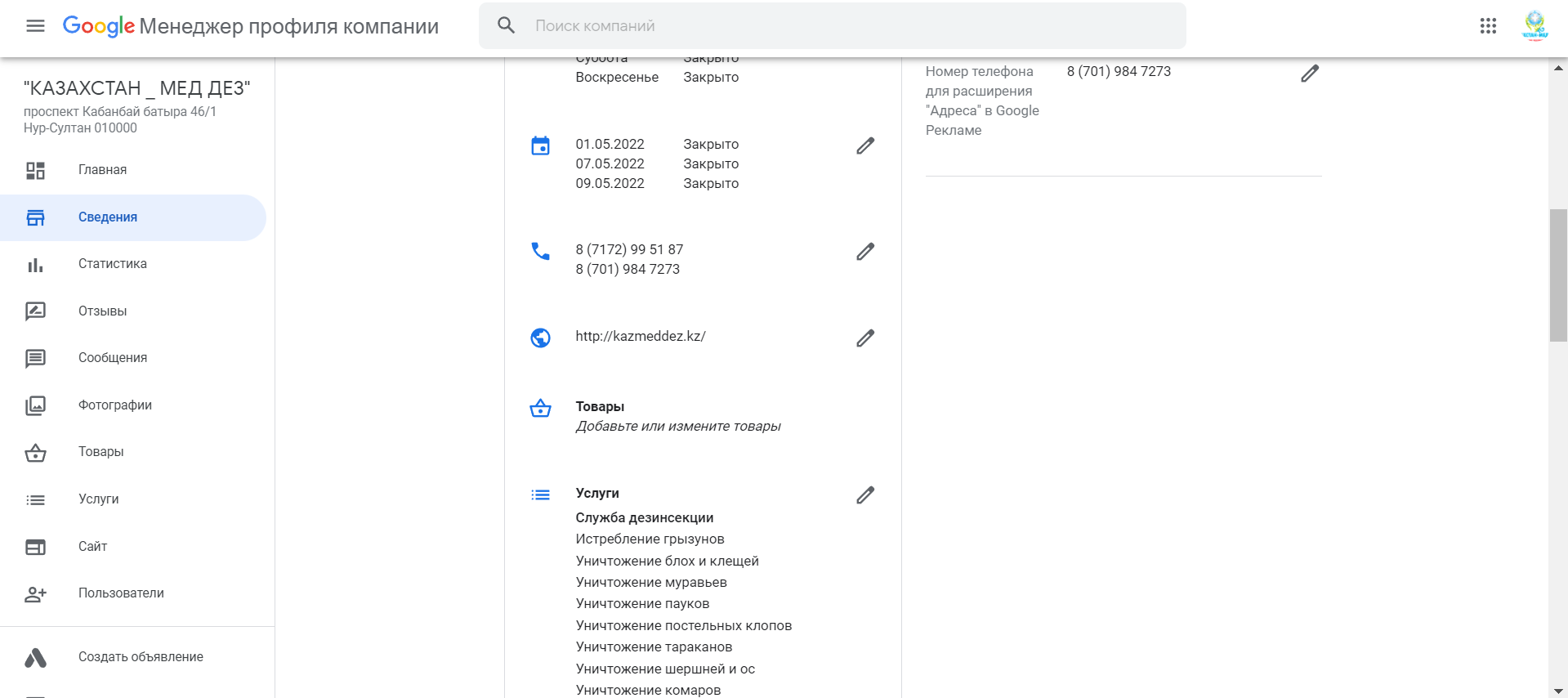The width and height of the screenshot is (1568, 698).
Task: Click the sidebar Товары basket icon
Action: coord(35,452)
